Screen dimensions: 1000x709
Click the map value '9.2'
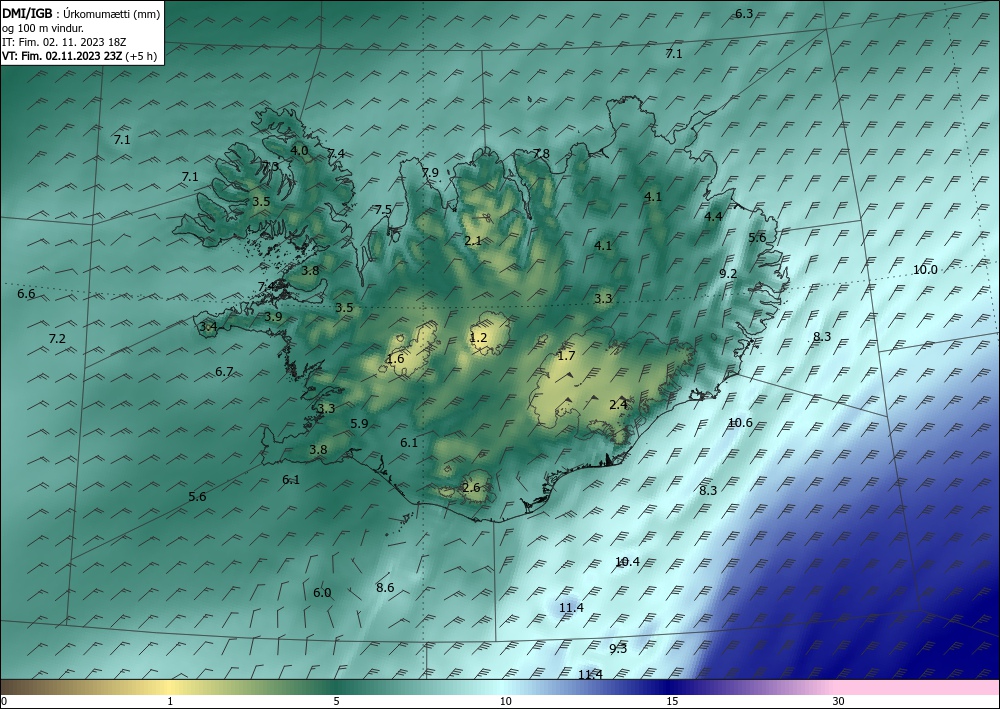(728, 274)
